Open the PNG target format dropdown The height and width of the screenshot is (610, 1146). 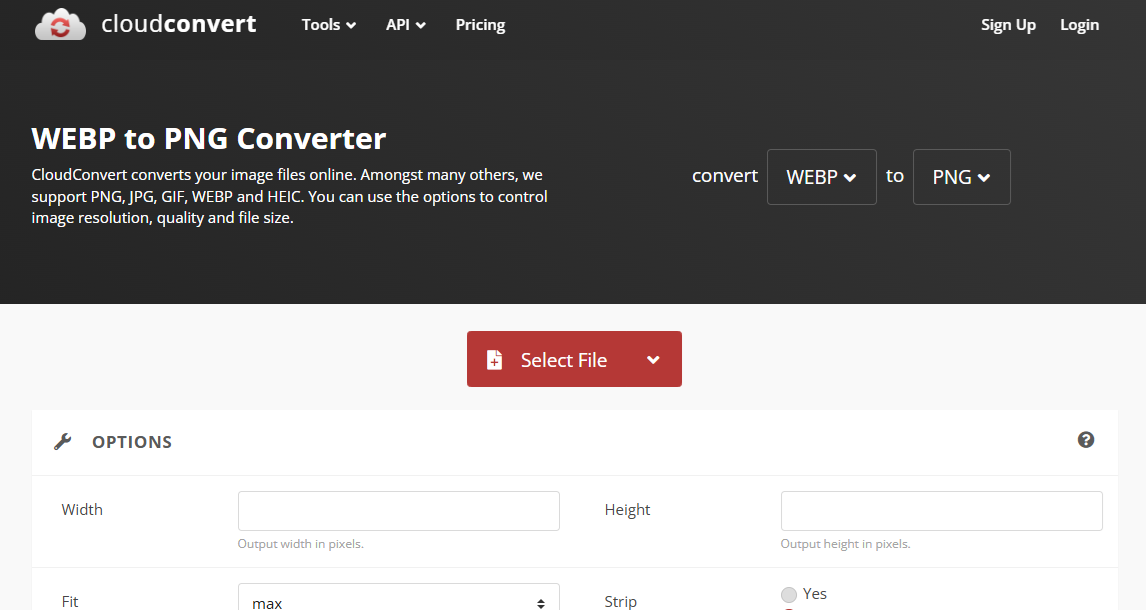click(962, 177)
